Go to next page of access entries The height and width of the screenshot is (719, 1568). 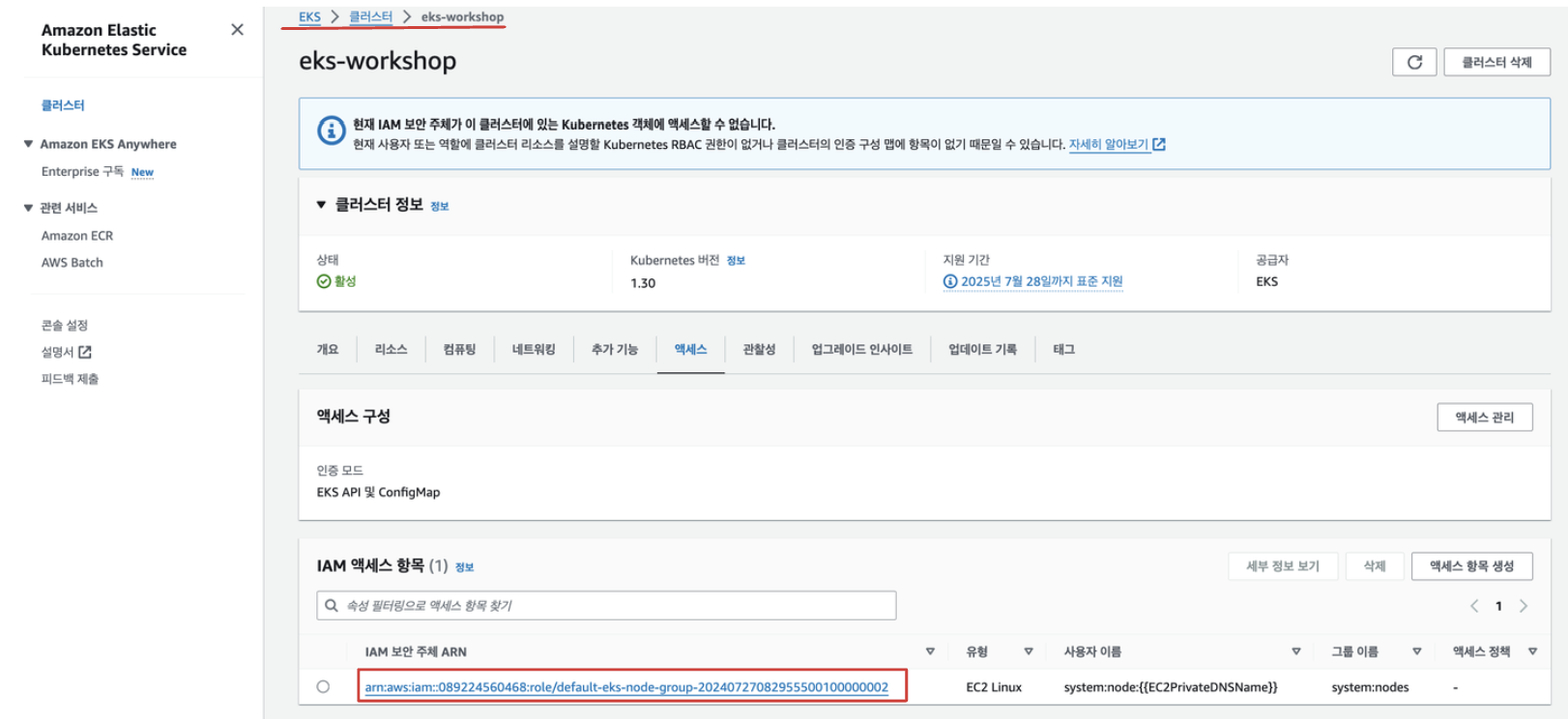[1524, 606]
